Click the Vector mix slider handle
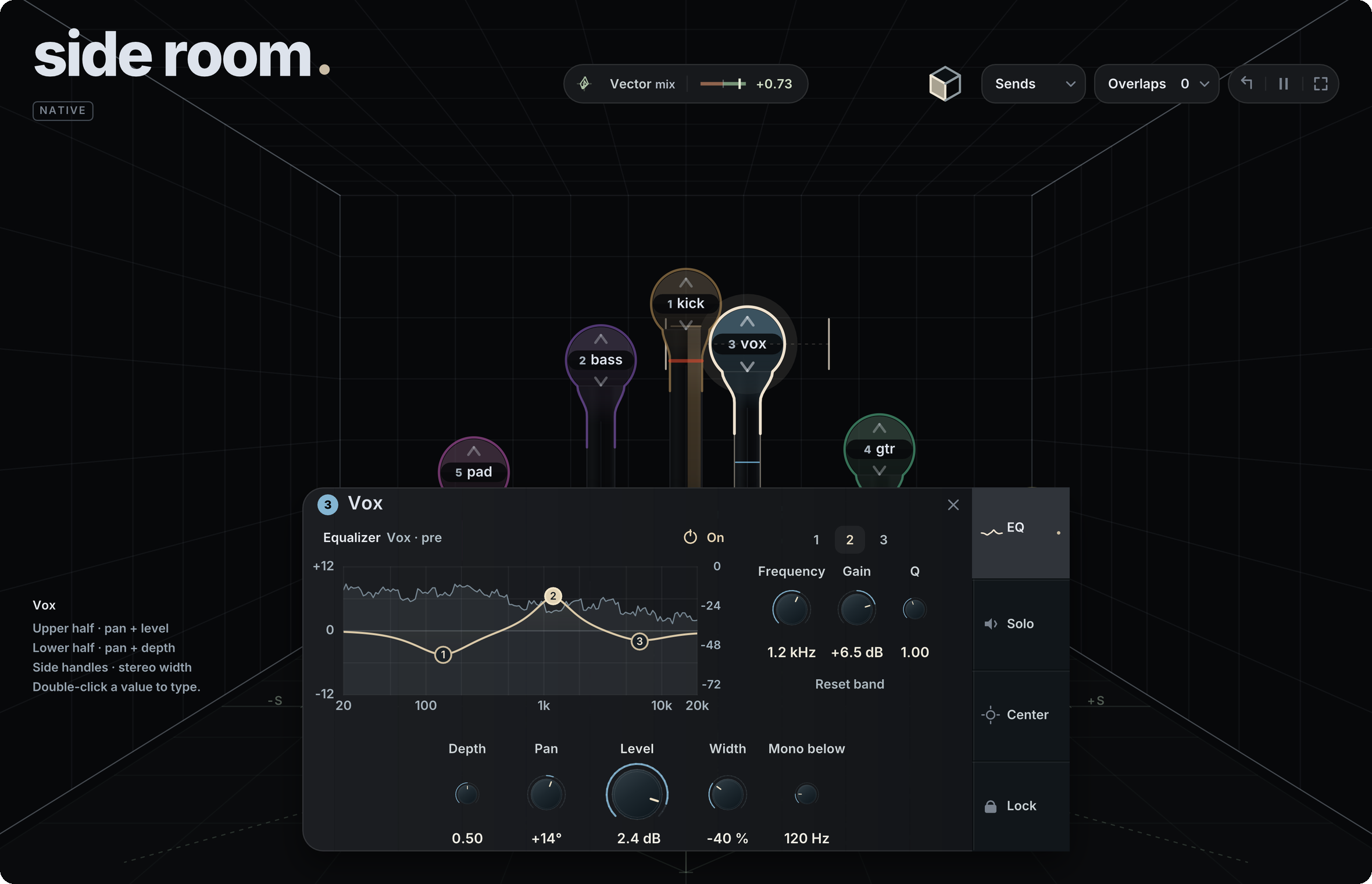This screenshot has width=1372, height=884. [739, 84]
